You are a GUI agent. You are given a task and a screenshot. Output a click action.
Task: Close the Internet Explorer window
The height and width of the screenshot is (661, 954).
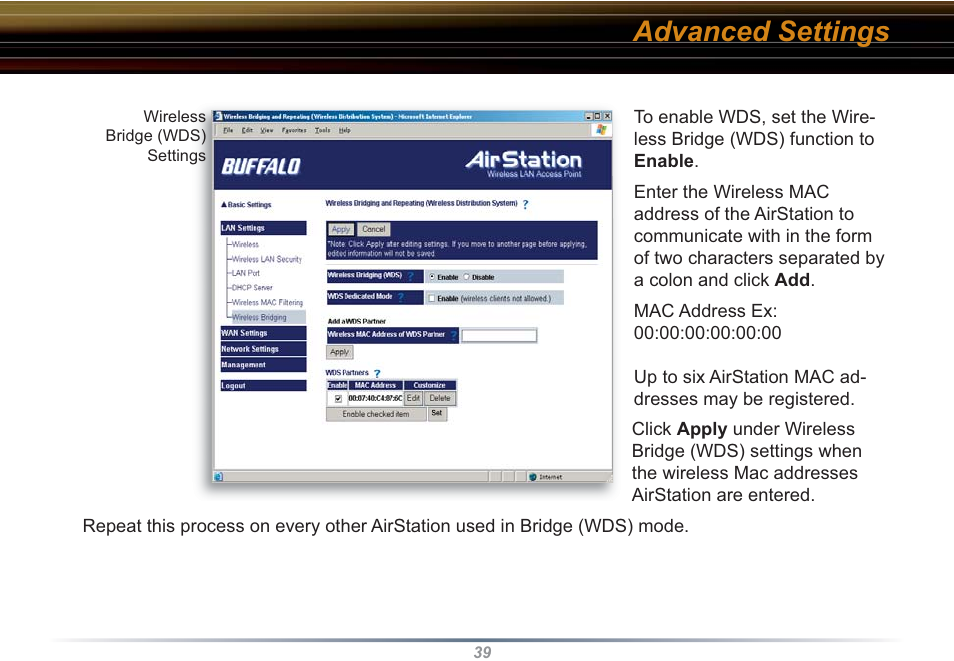[607, 116]
